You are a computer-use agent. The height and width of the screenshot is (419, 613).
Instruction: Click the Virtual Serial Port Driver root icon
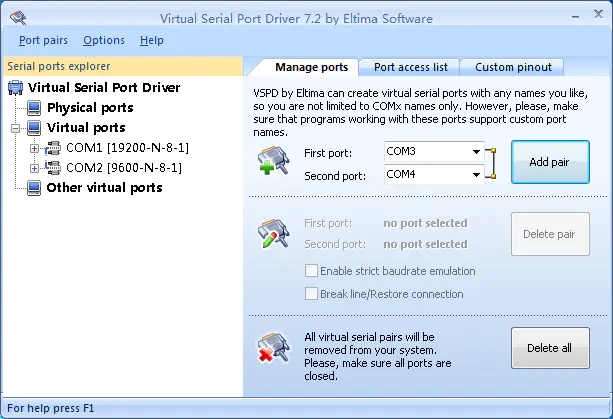[x=16, y=88]
